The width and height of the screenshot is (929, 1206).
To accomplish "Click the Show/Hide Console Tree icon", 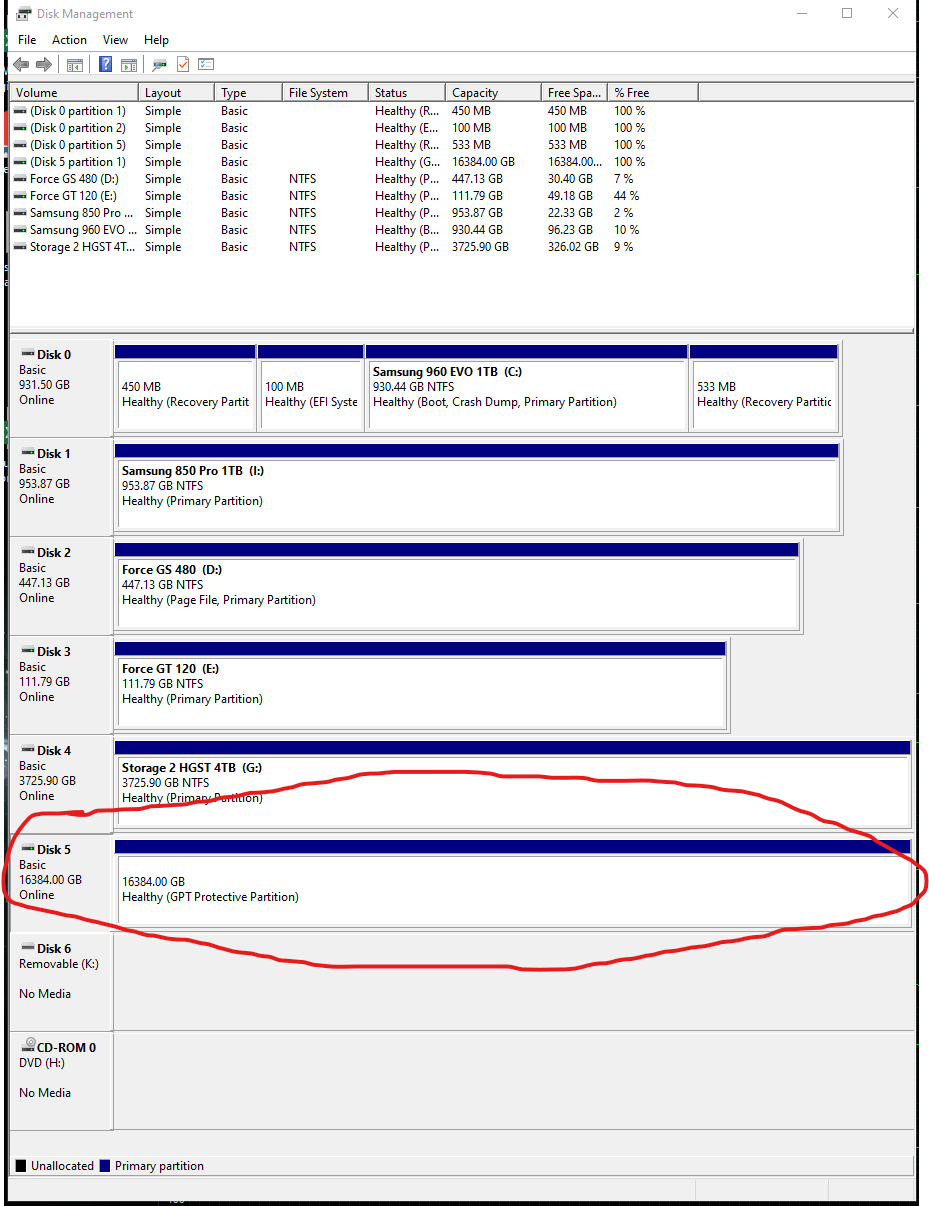I will click(x=74, y=65).
